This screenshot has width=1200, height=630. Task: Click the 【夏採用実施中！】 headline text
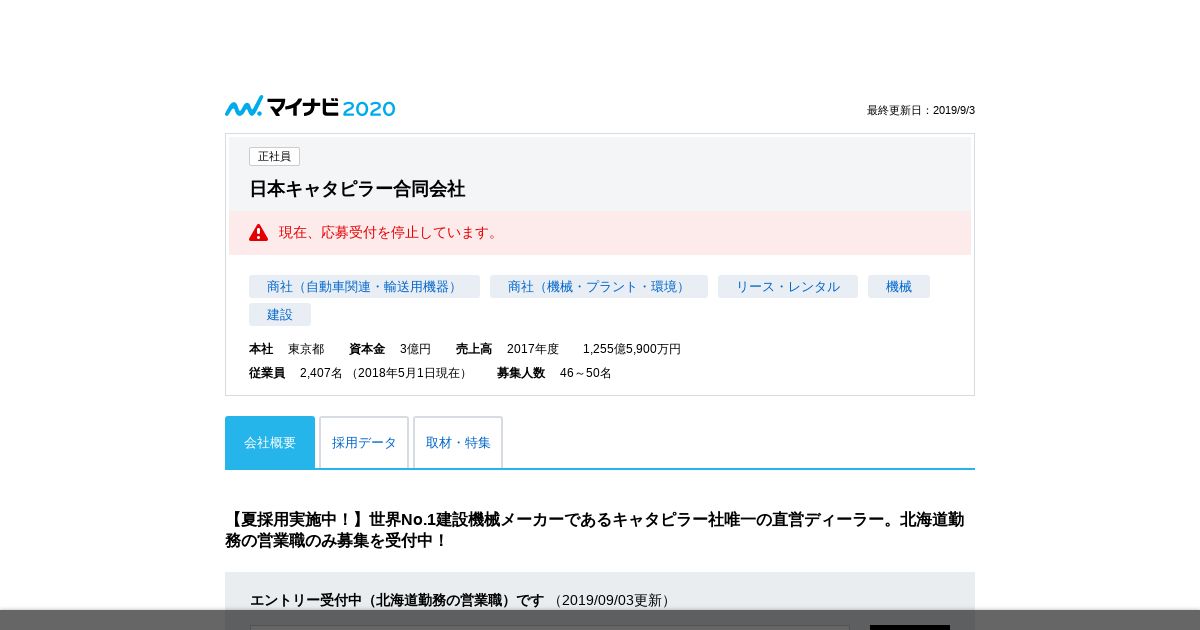[595, 530]
